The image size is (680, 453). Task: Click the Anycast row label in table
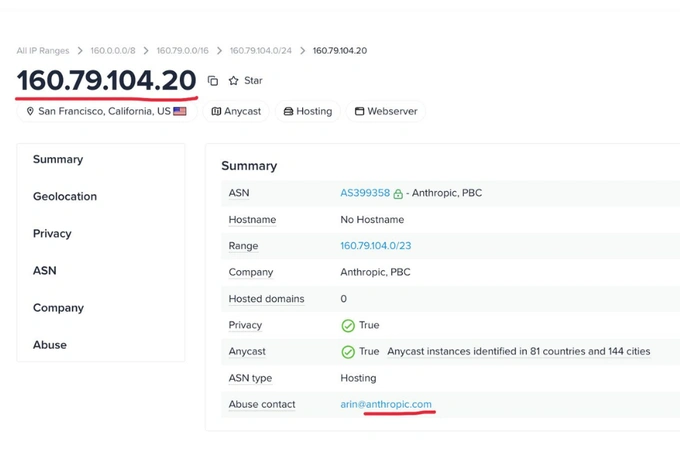(x=247, y=352)
